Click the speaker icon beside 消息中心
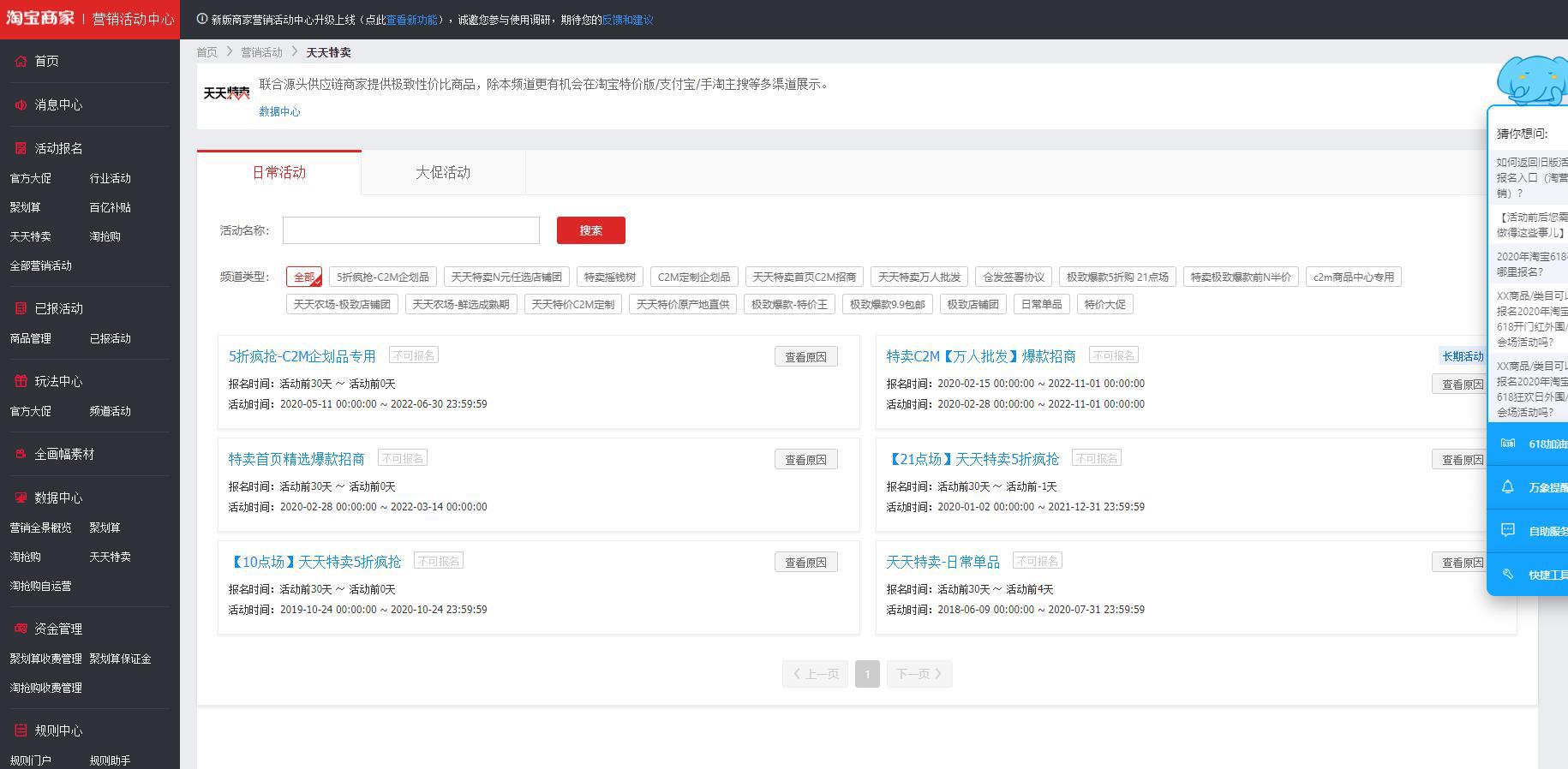Viewport: 1568px width, 769px height. (21, 104)
